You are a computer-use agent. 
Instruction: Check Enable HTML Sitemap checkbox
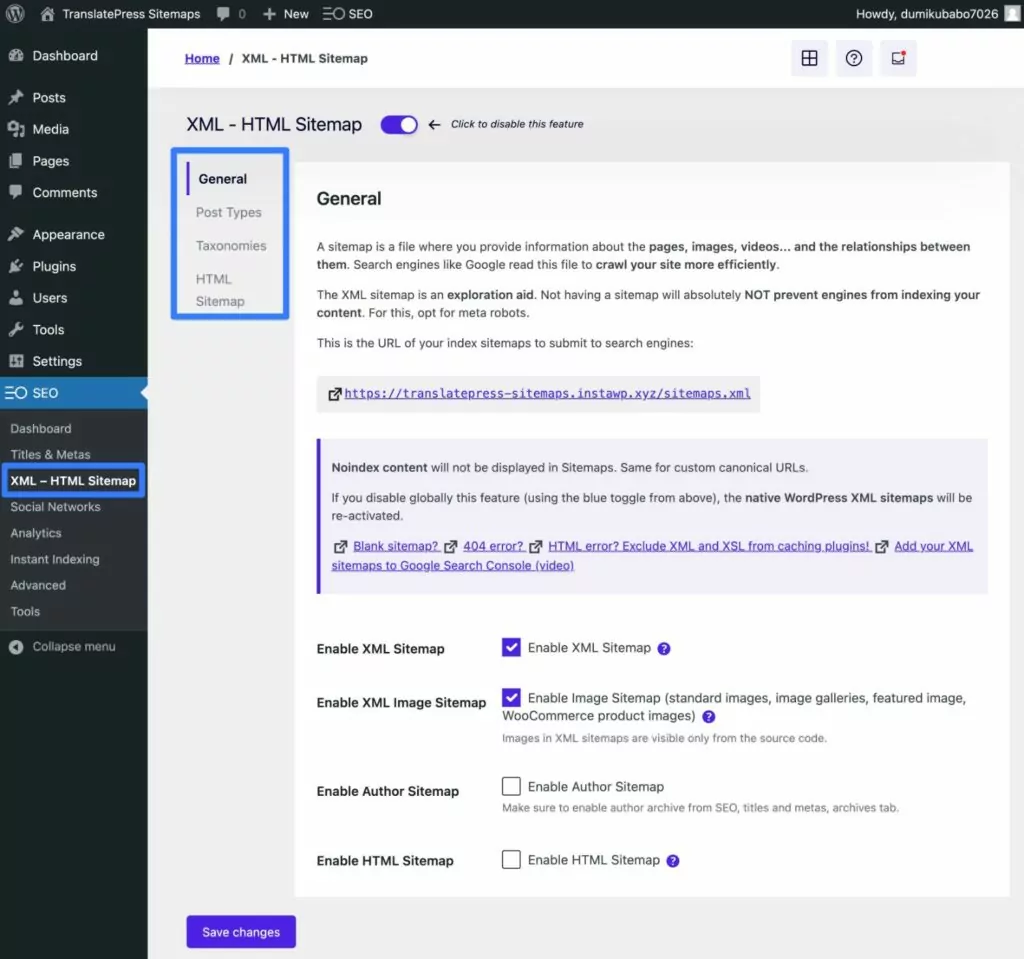tap(511, 859)
